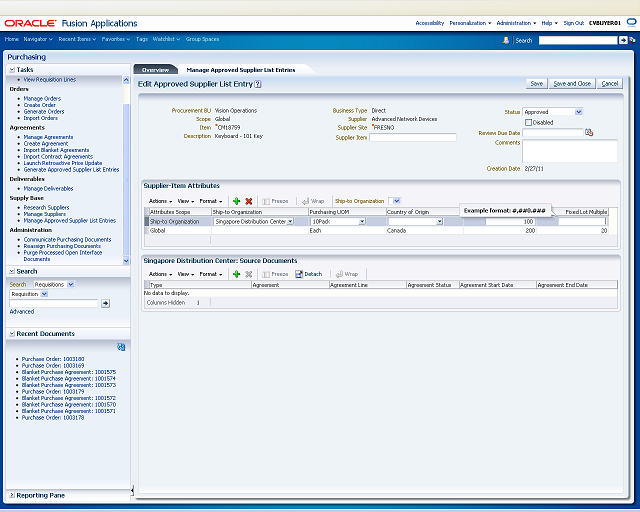The image size is (640, 512).
Task: Click in Supplier Item input field
Action: pyautogui.click(x=413, y=138)
